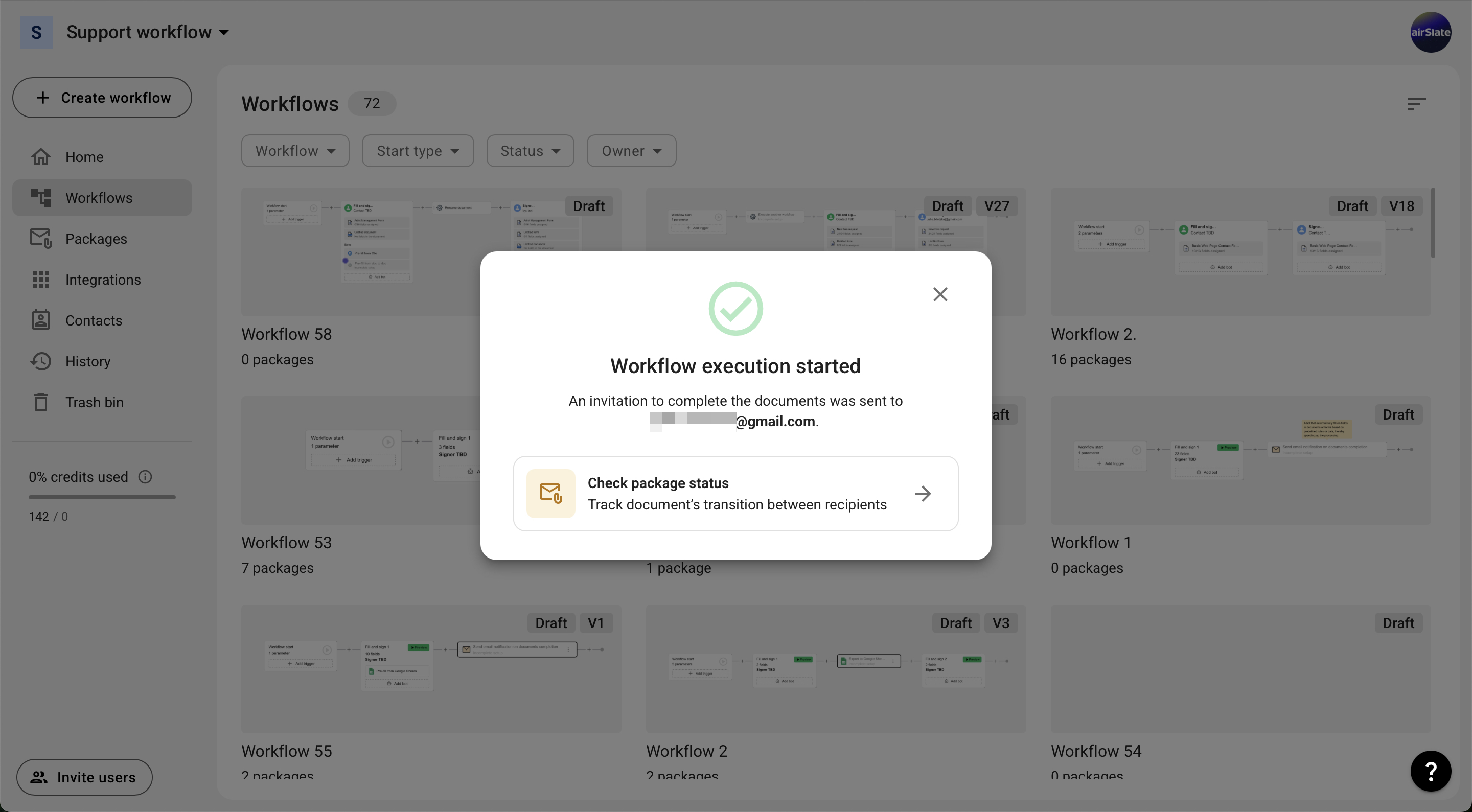Screen dimensions: 1472x812
Task: Expand Start type filter dropdown
Action: pyautogui.click(x=418, y=151)
